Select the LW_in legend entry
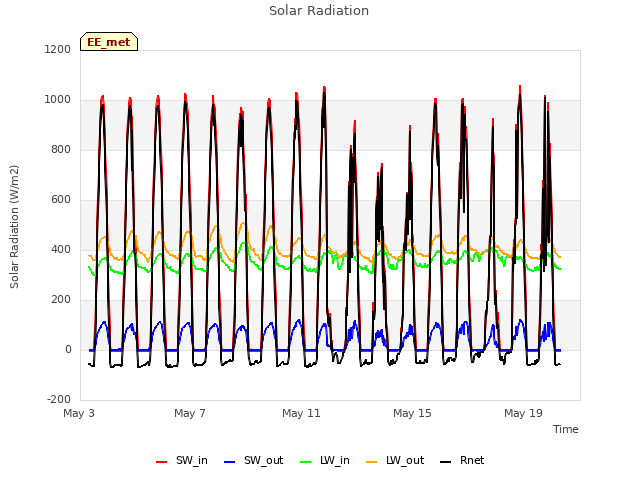Screen dimensions: 640x480 (x=324, y=460)
